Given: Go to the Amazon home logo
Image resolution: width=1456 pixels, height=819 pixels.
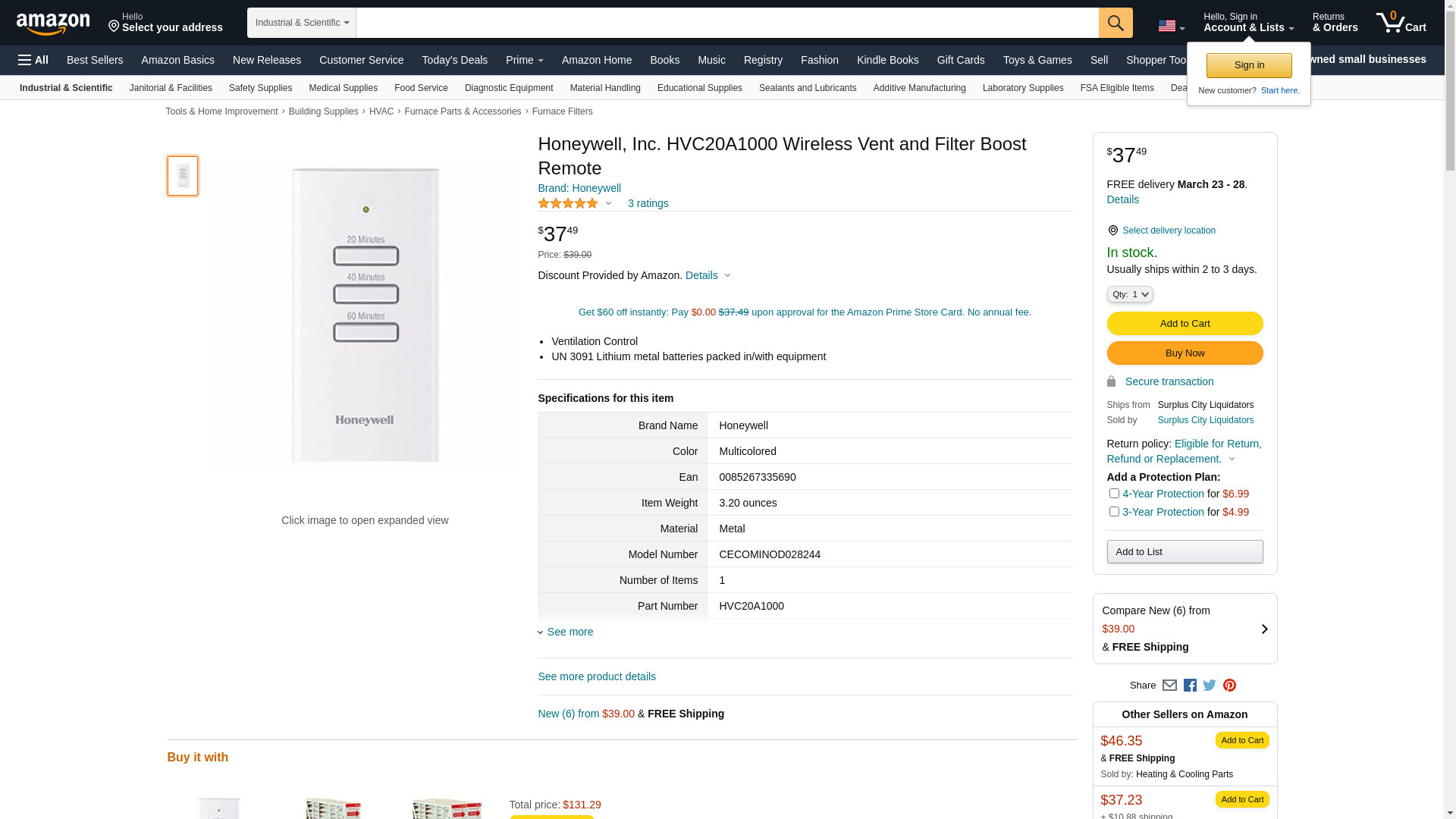Looking at the screenshot, I should 53,24.
